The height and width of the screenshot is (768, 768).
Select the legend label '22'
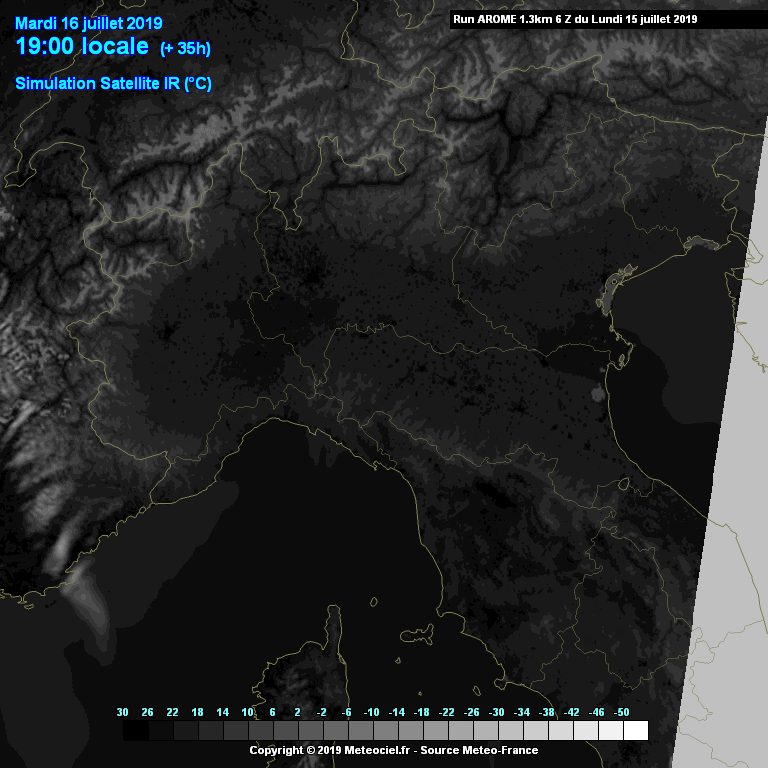172,712
